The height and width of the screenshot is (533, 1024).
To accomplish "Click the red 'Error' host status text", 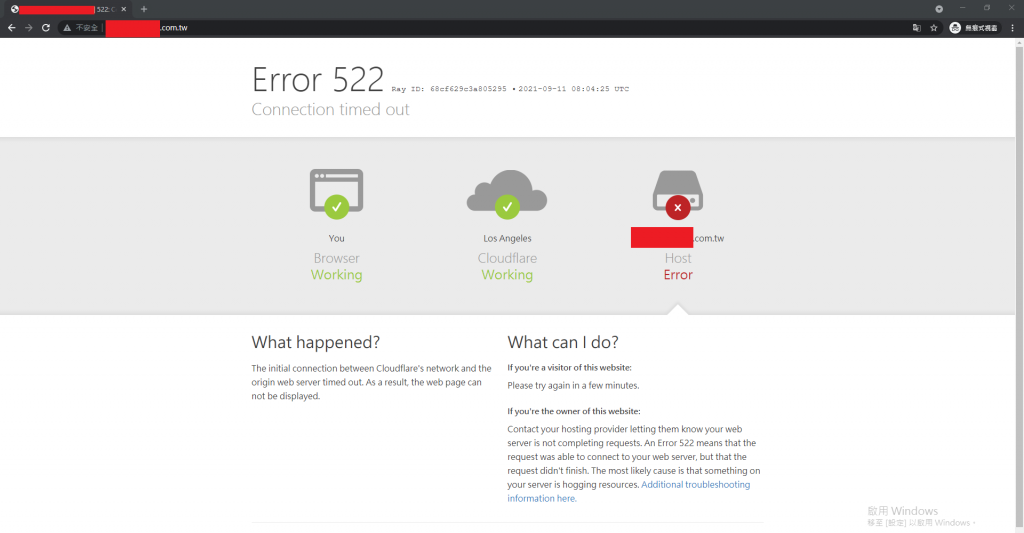I will point(678,275).
